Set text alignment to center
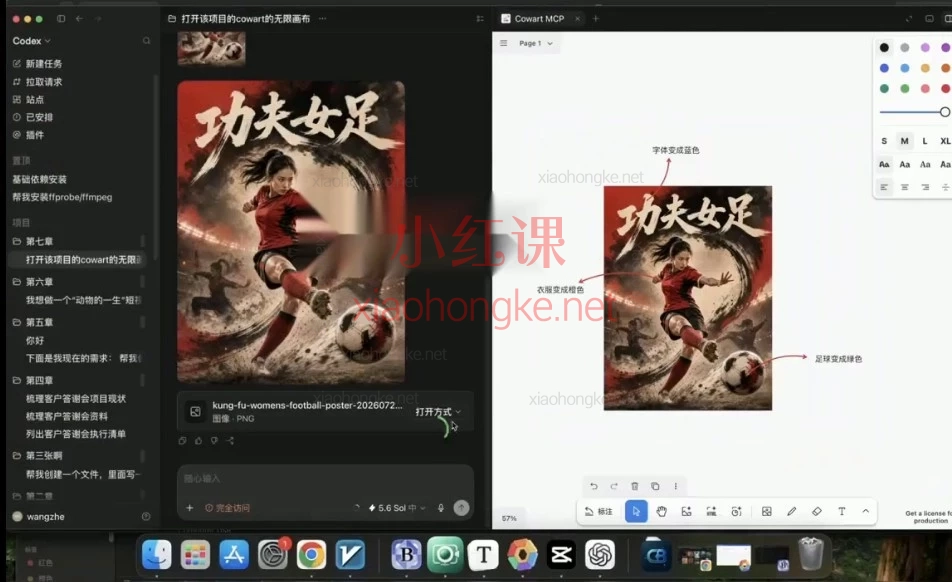 905,187
